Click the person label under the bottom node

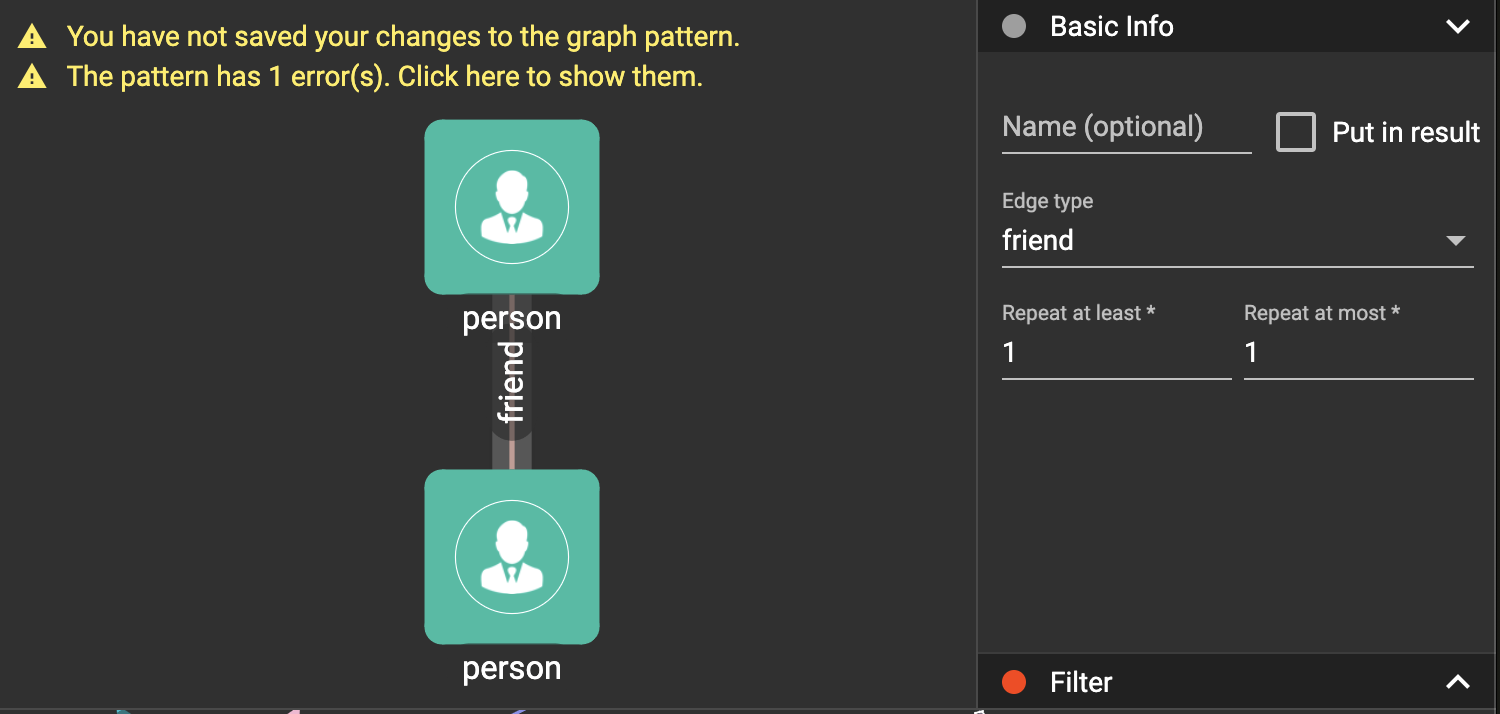click(x=511, y=668)
